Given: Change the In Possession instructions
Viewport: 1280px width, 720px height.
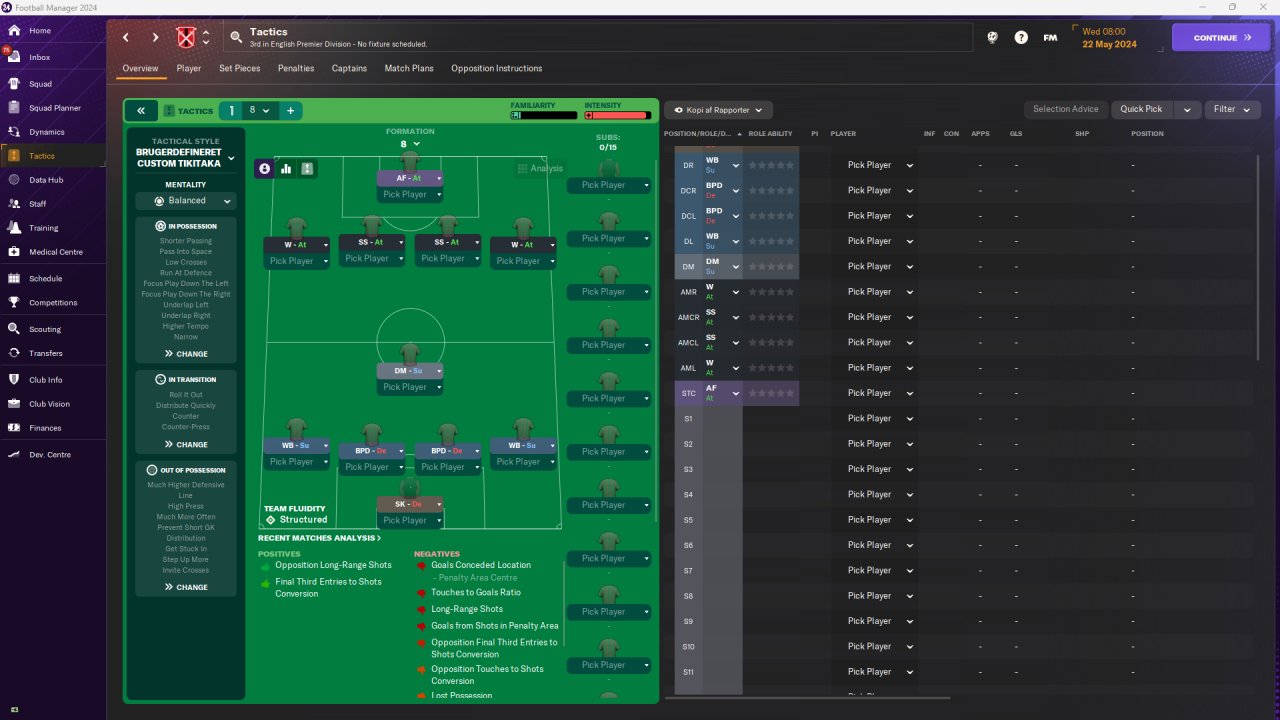Looking at the screenshot, I should (x=186, y=354).
